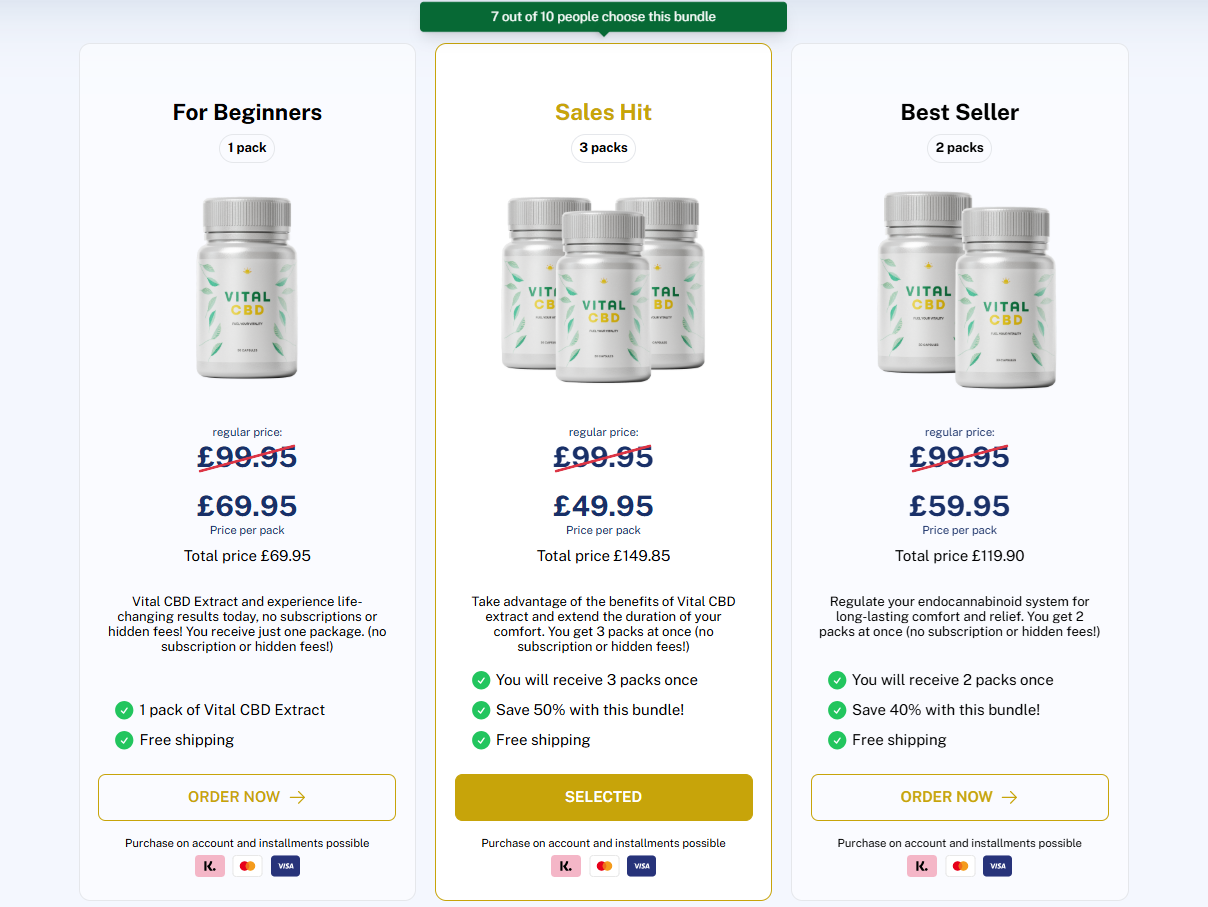Click the three Vital CBD bottles image
Image resolution: width=1208 pixels, height=907 pixels.
(603, 290)
